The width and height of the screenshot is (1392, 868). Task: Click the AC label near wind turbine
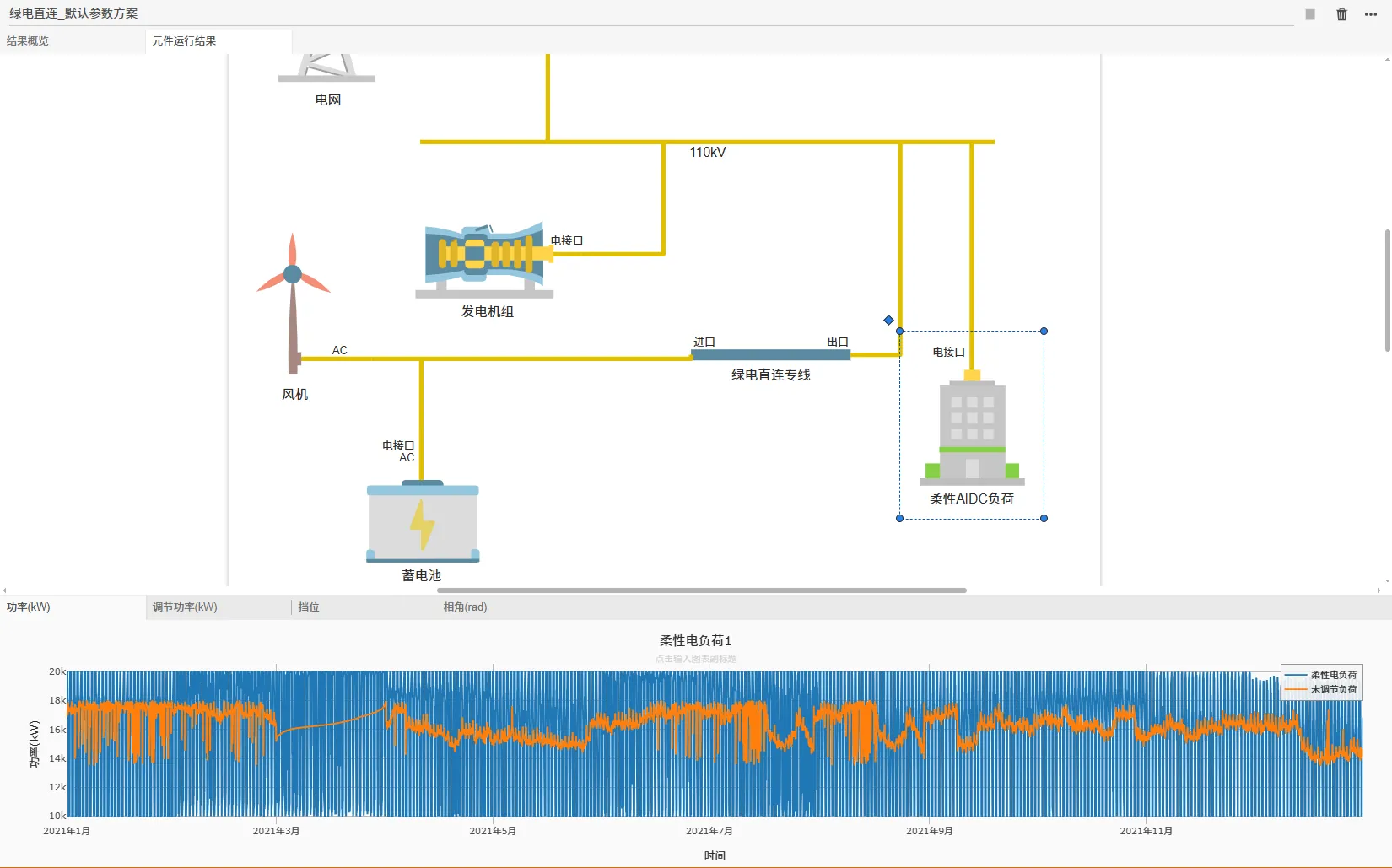pyautogui.click(x=340, y=350)
